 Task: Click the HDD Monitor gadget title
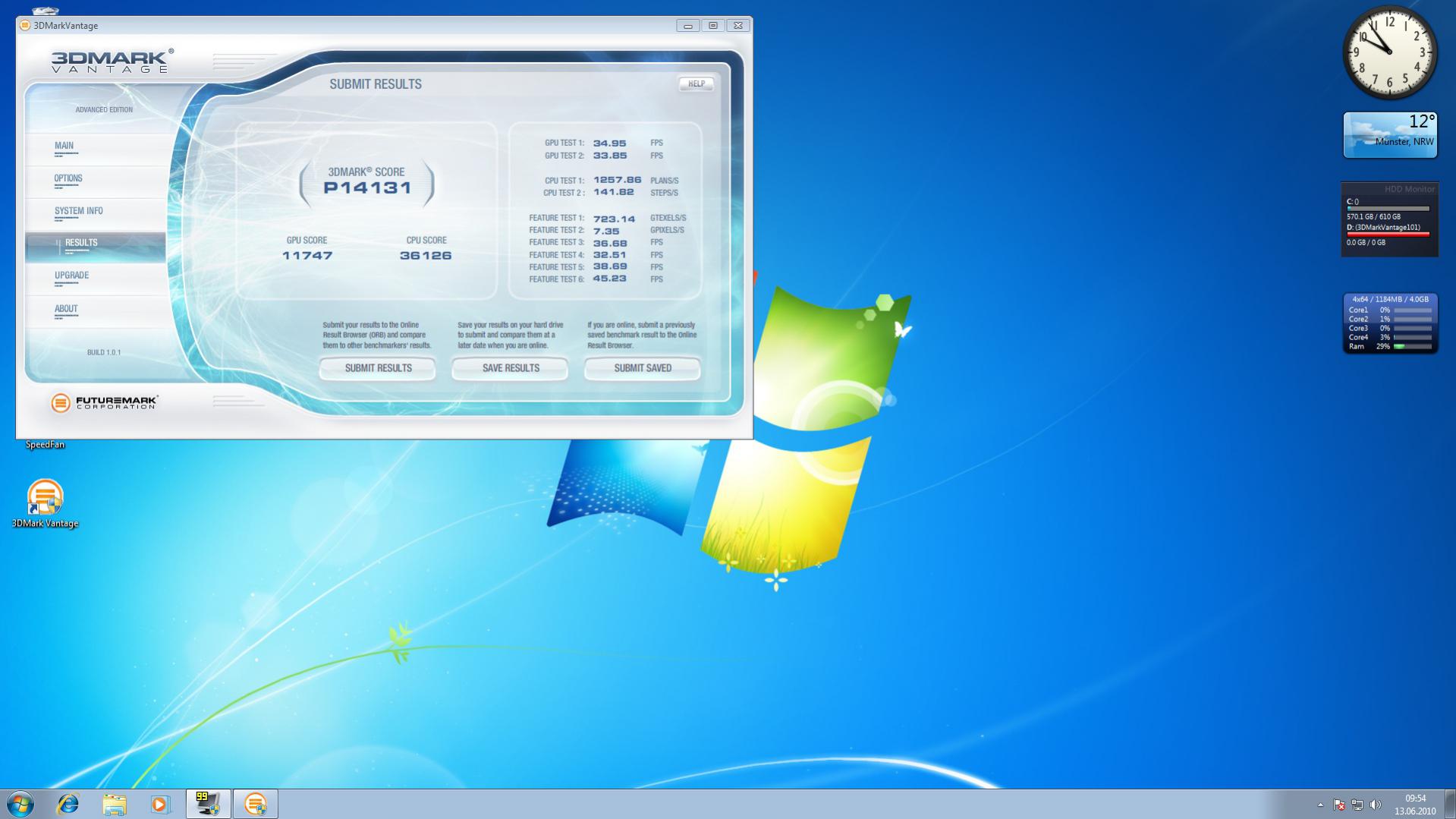click(1410, 189)
